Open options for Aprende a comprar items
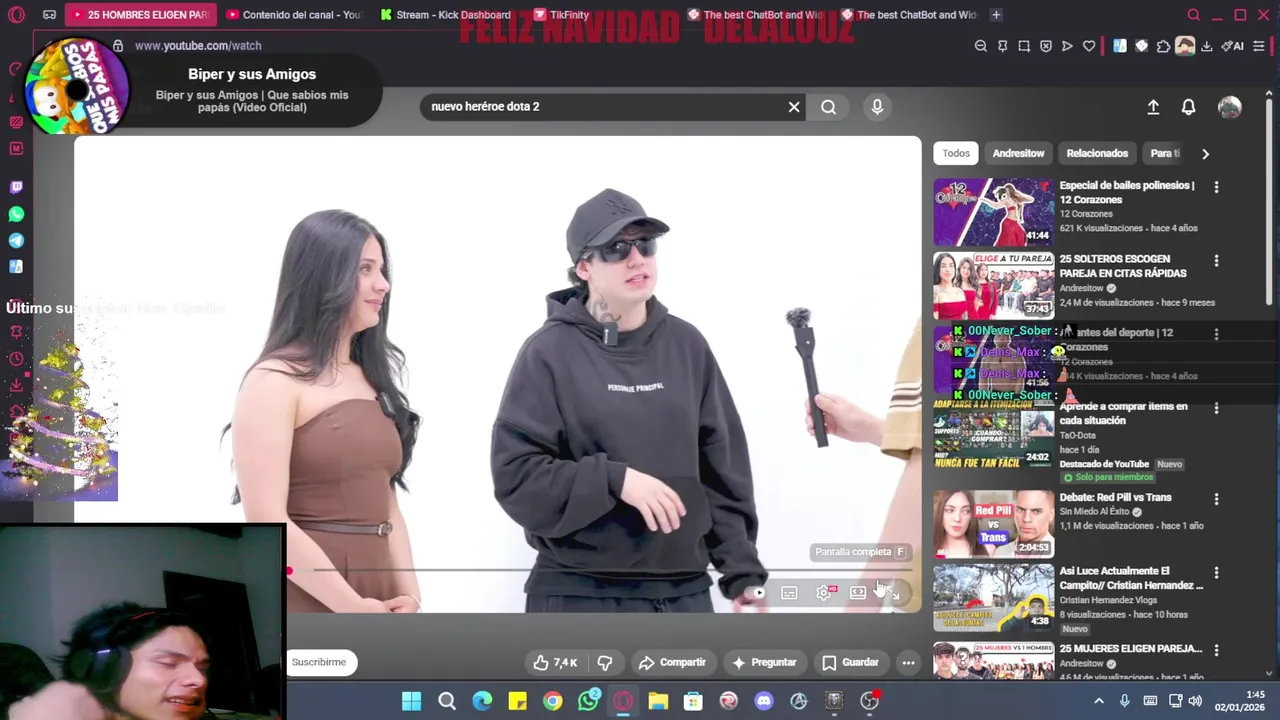 point(1216,408)
